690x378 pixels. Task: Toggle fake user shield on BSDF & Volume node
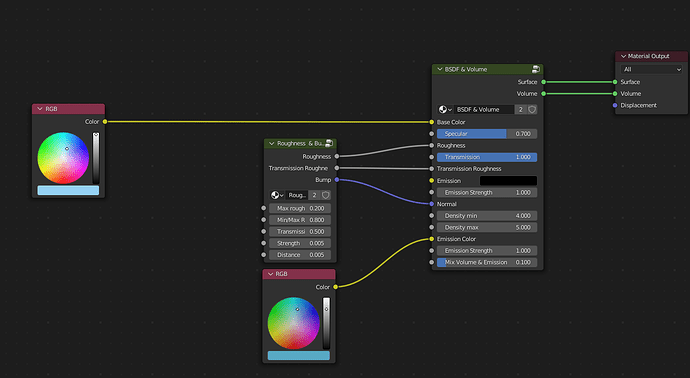click(x=532, y=110)
